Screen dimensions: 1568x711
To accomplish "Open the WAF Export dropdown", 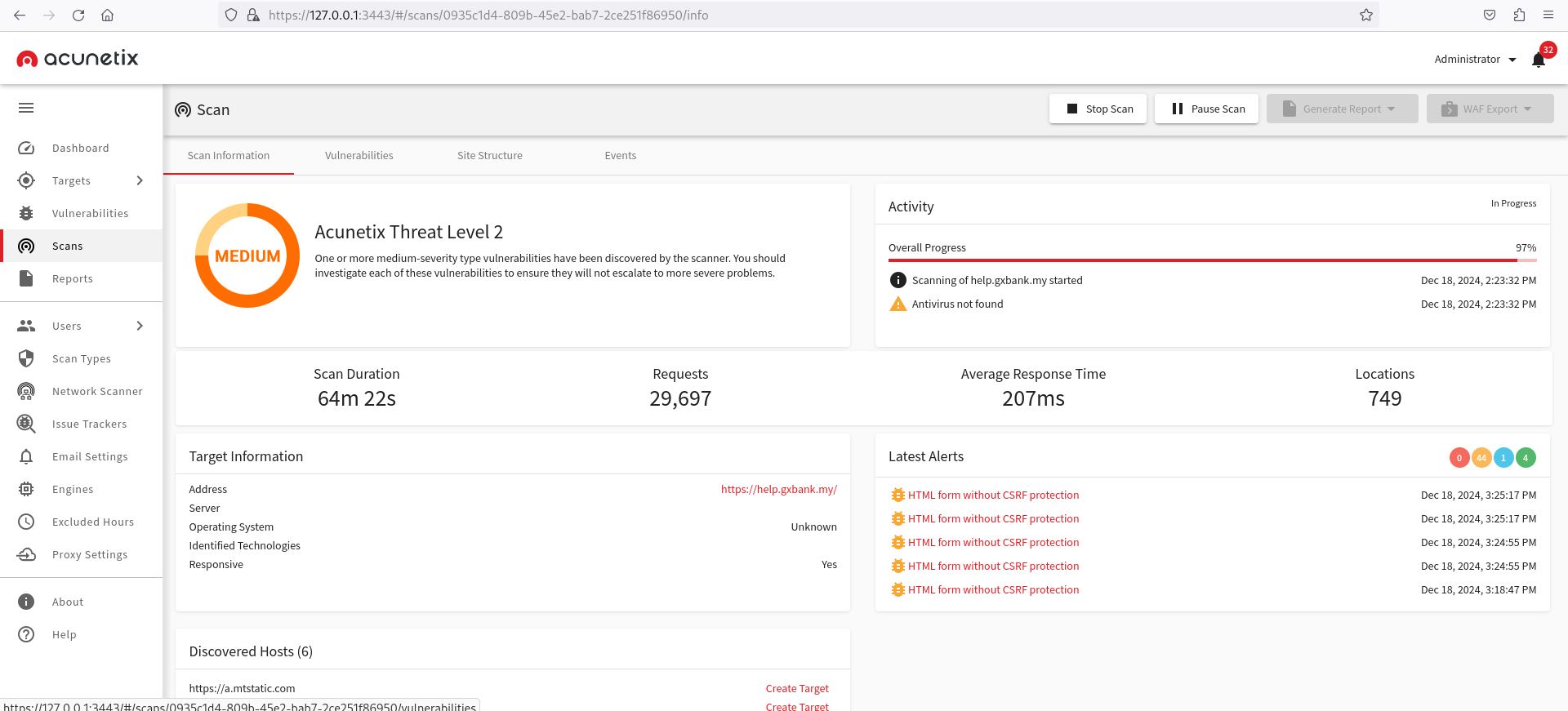I will tap(1490, 109).
